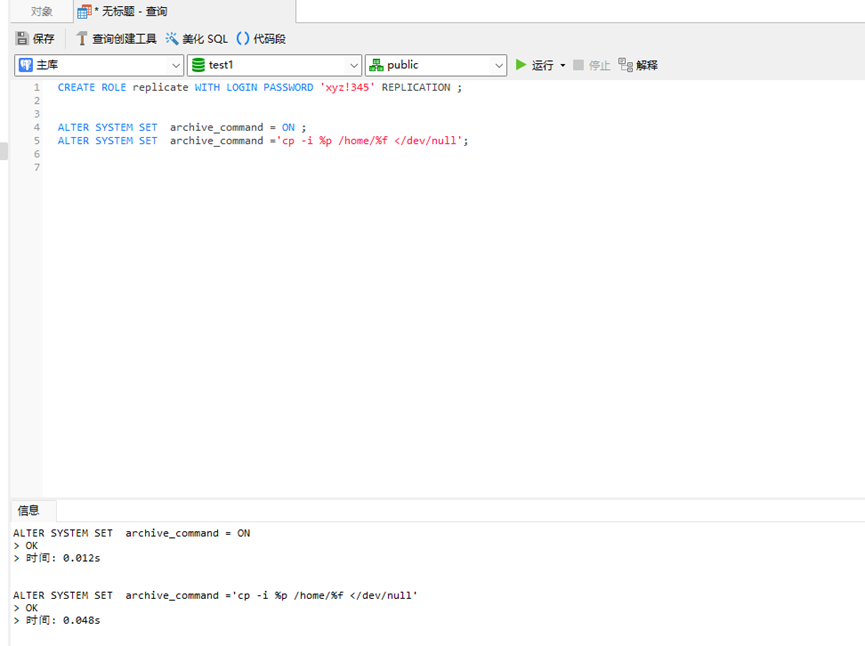
Task: Click the output line 'archive_command = ON'
Action: point(132,533)
